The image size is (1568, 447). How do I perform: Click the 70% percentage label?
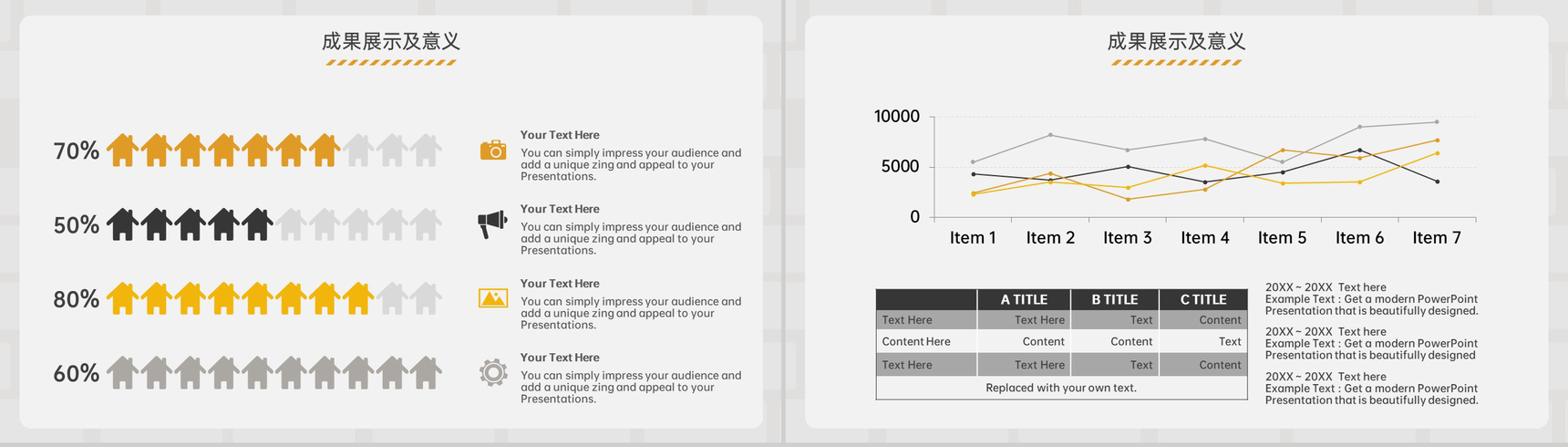click(x=77, y=151)
